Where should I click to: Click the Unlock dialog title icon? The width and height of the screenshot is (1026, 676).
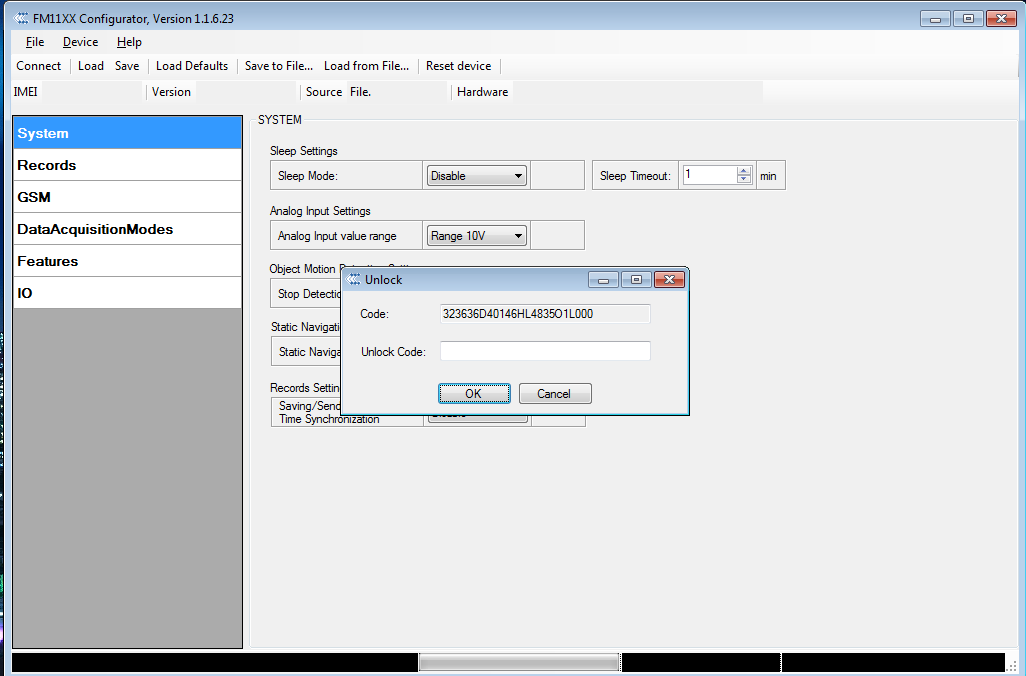click(x=354, y=280)
